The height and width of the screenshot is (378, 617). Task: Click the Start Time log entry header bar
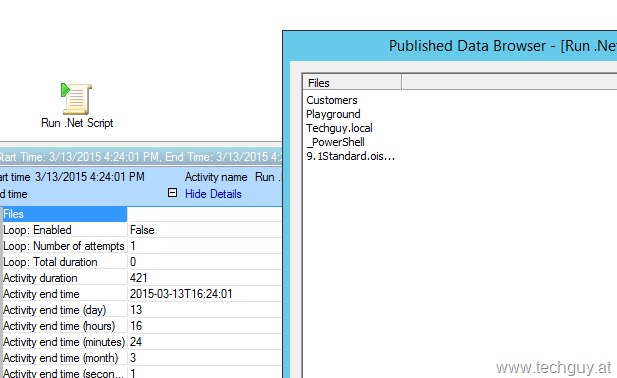pyautogui.click(x=141, y=157)
